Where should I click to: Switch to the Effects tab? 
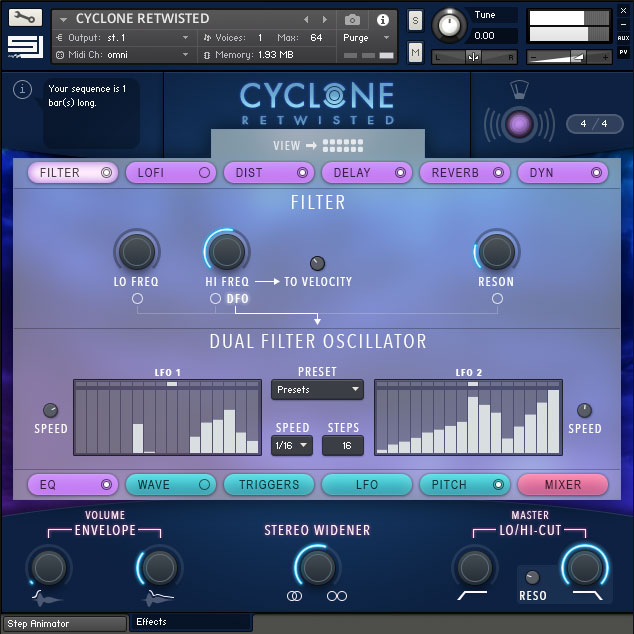coord(190,622)
